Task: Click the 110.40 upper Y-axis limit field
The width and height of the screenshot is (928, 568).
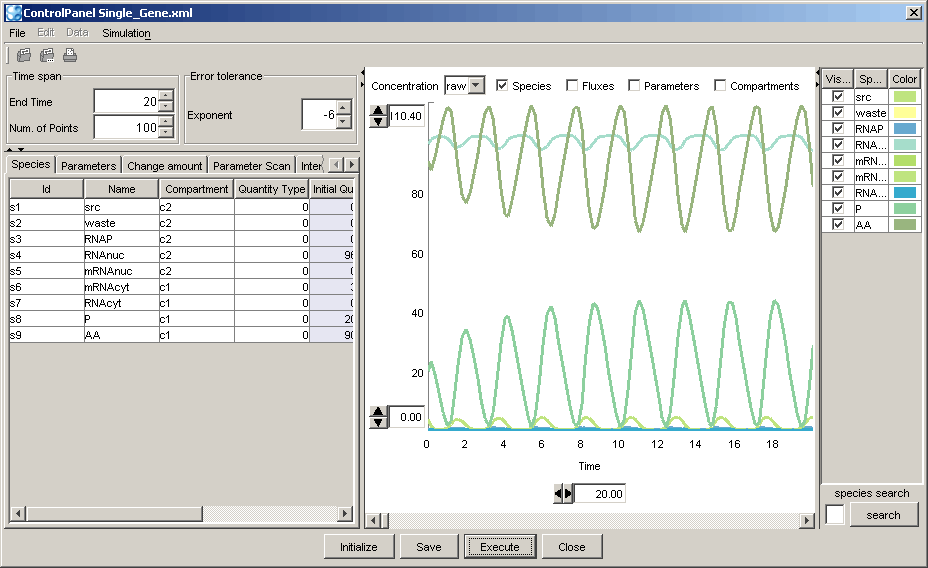Action: pos(405,116)
